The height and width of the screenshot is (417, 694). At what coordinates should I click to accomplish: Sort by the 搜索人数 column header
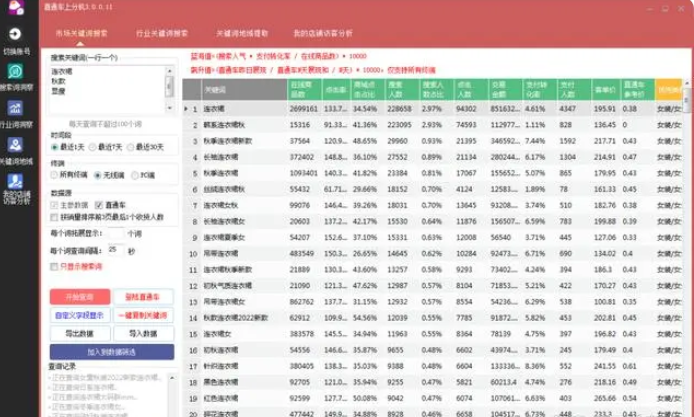tap(402, 89)
